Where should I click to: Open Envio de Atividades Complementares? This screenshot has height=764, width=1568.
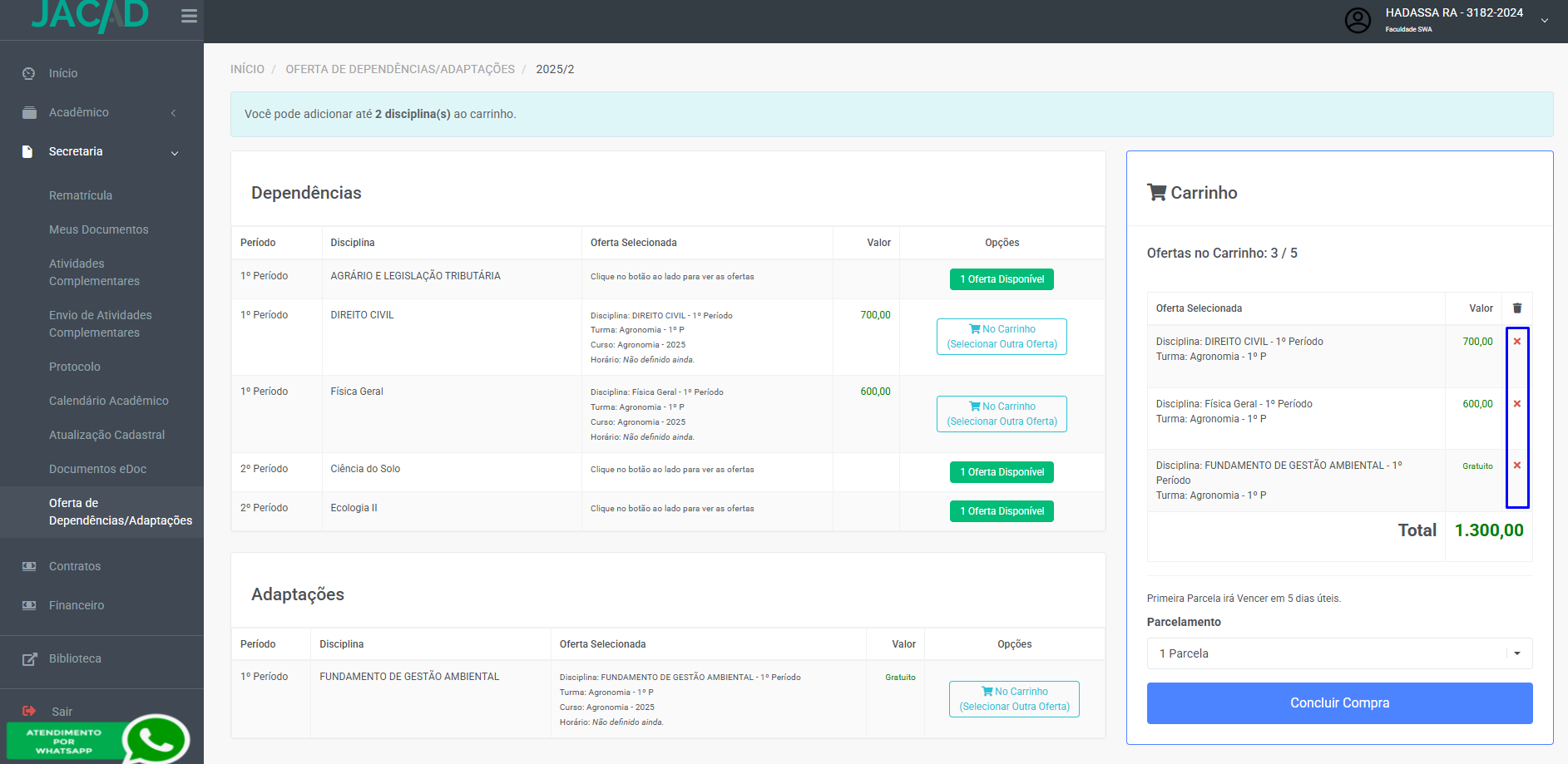click(101, 323)
